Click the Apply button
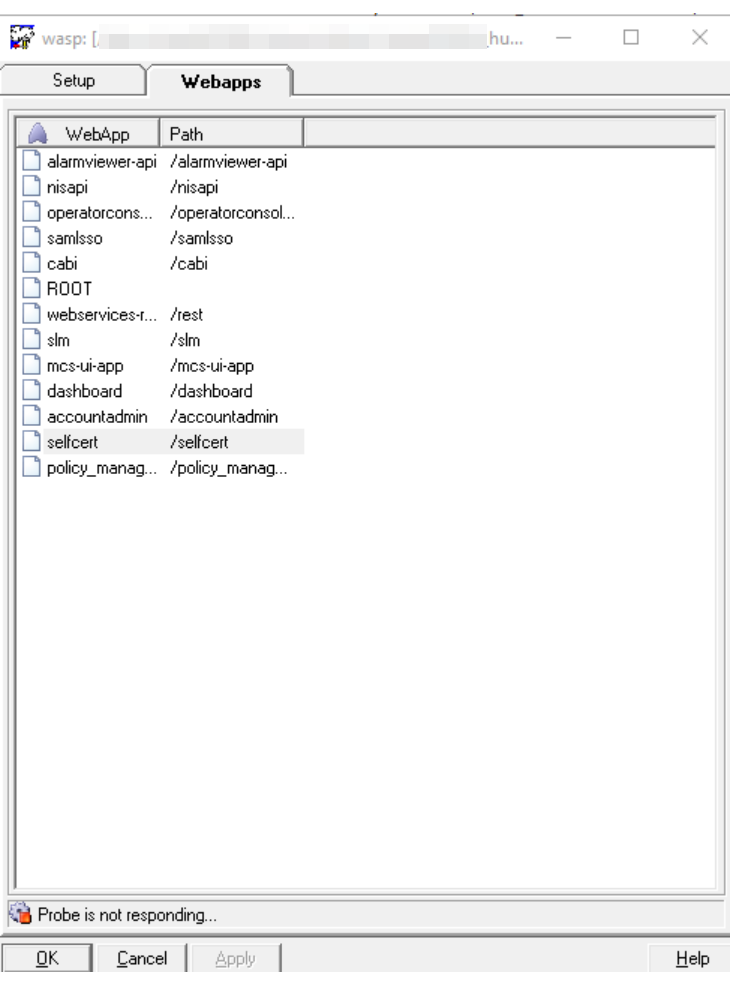The image size is (753, 991). pos(235,958)
